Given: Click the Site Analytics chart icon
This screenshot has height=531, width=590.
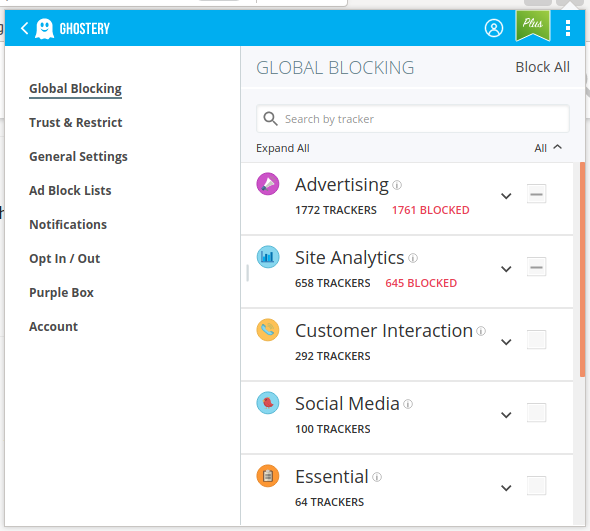Looking at the screenshot, I should coord(268,257).
